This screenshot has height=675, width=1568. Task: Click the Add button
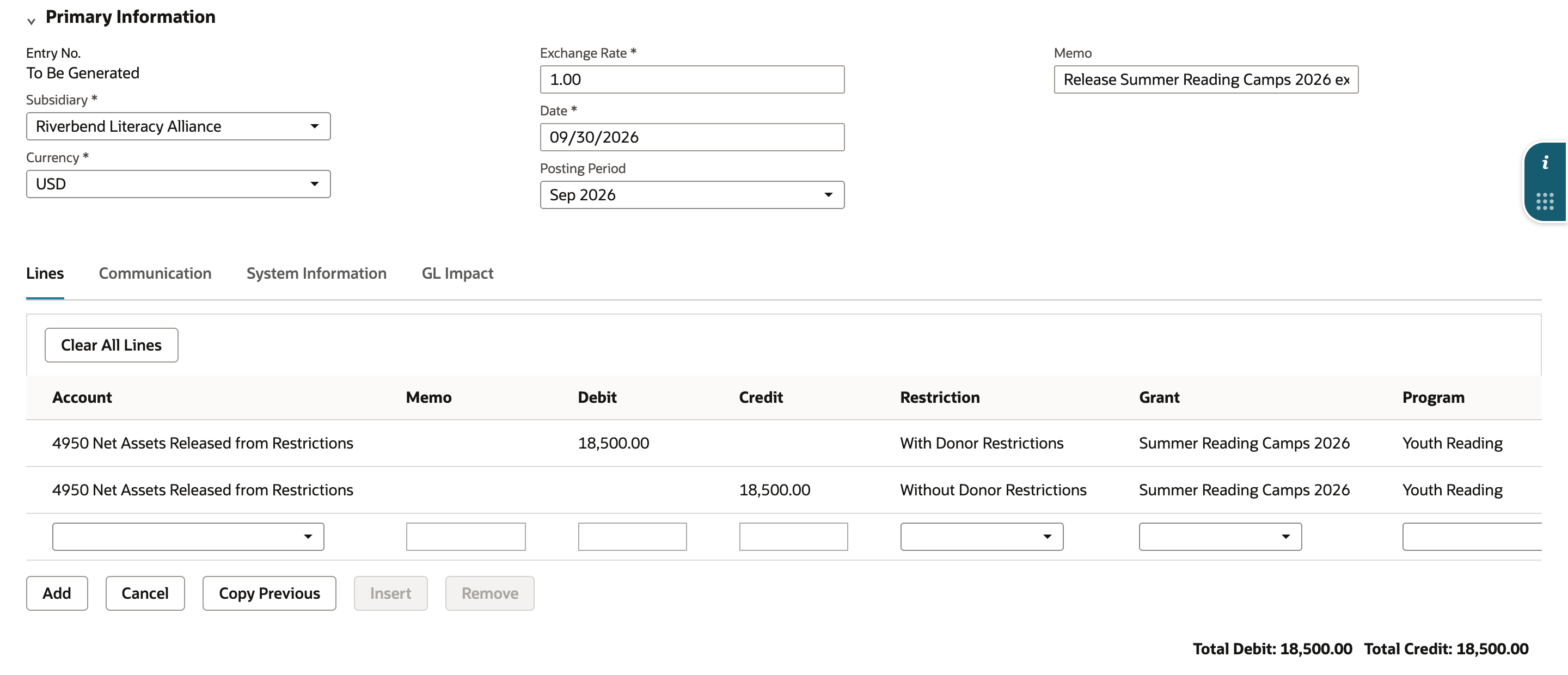[57, 593]
